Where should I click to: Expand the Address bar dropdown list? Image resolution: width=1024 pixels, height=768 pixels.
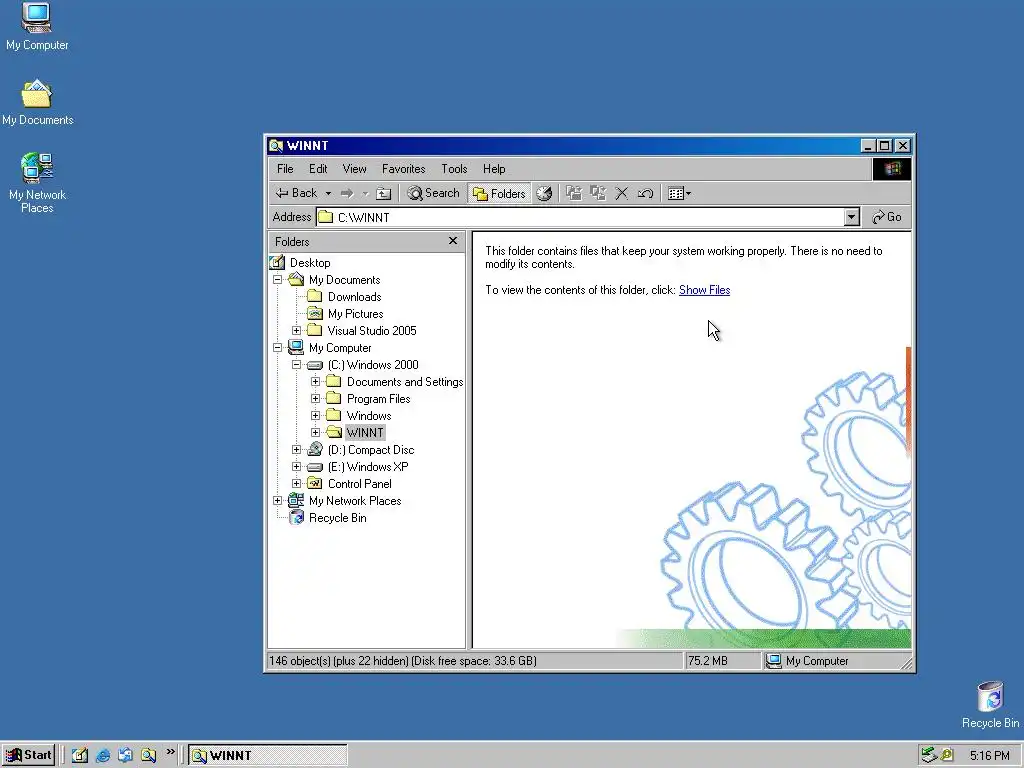[851, 217]
